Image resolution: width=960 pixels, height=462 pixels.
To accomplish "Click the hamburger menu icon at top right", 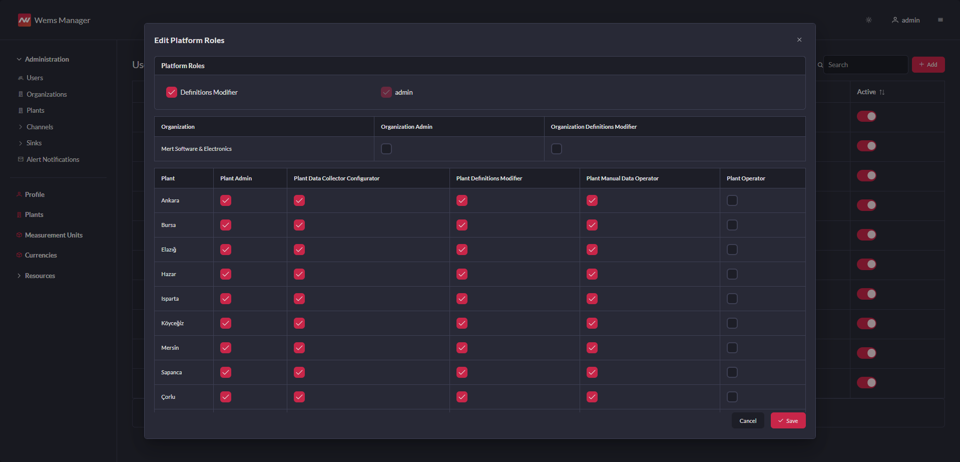I will point(940,20).
